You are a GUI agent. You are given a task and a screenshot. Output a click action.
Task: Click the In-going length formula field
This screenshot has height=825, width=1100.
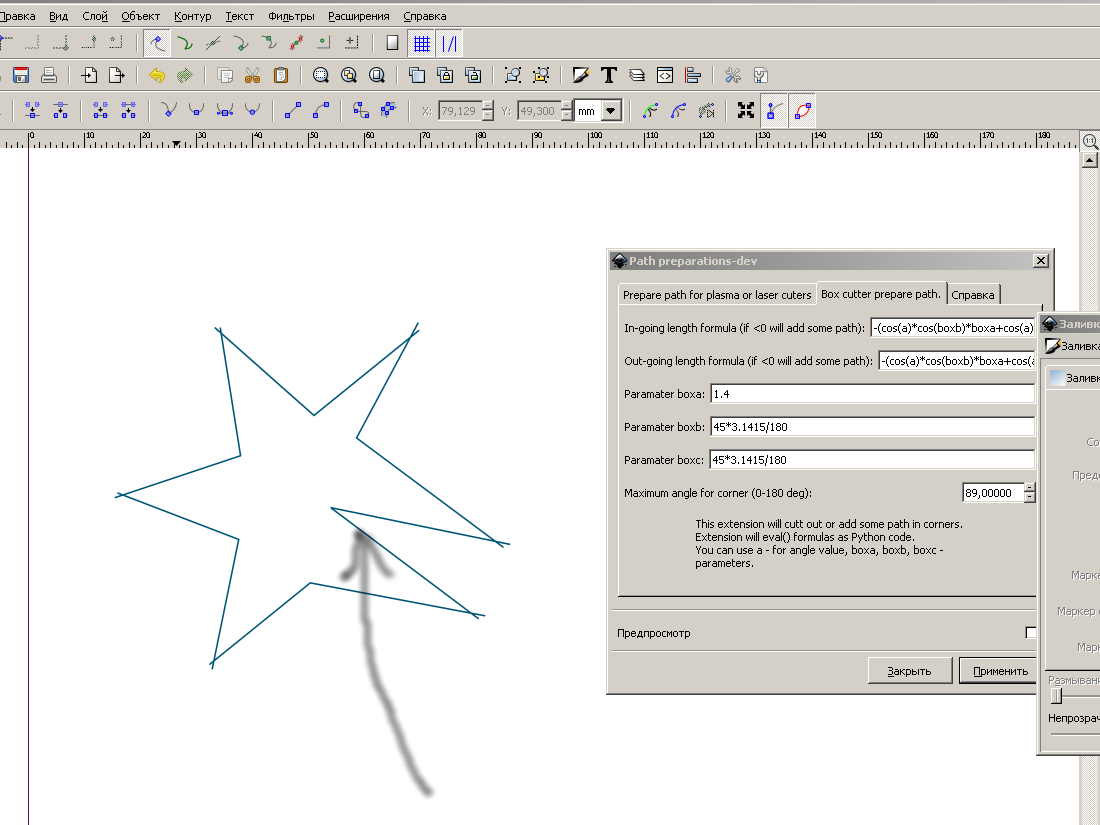(953, 328)
